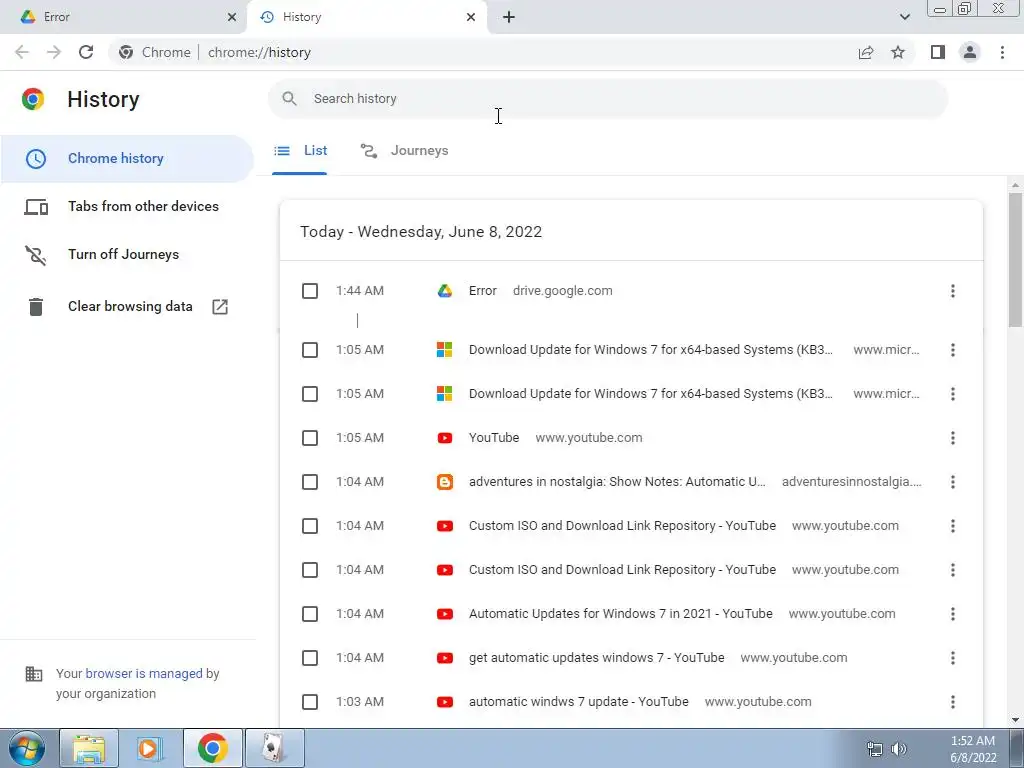Click the external-link icon beside Clear browsing data

(x=220, y=306)
